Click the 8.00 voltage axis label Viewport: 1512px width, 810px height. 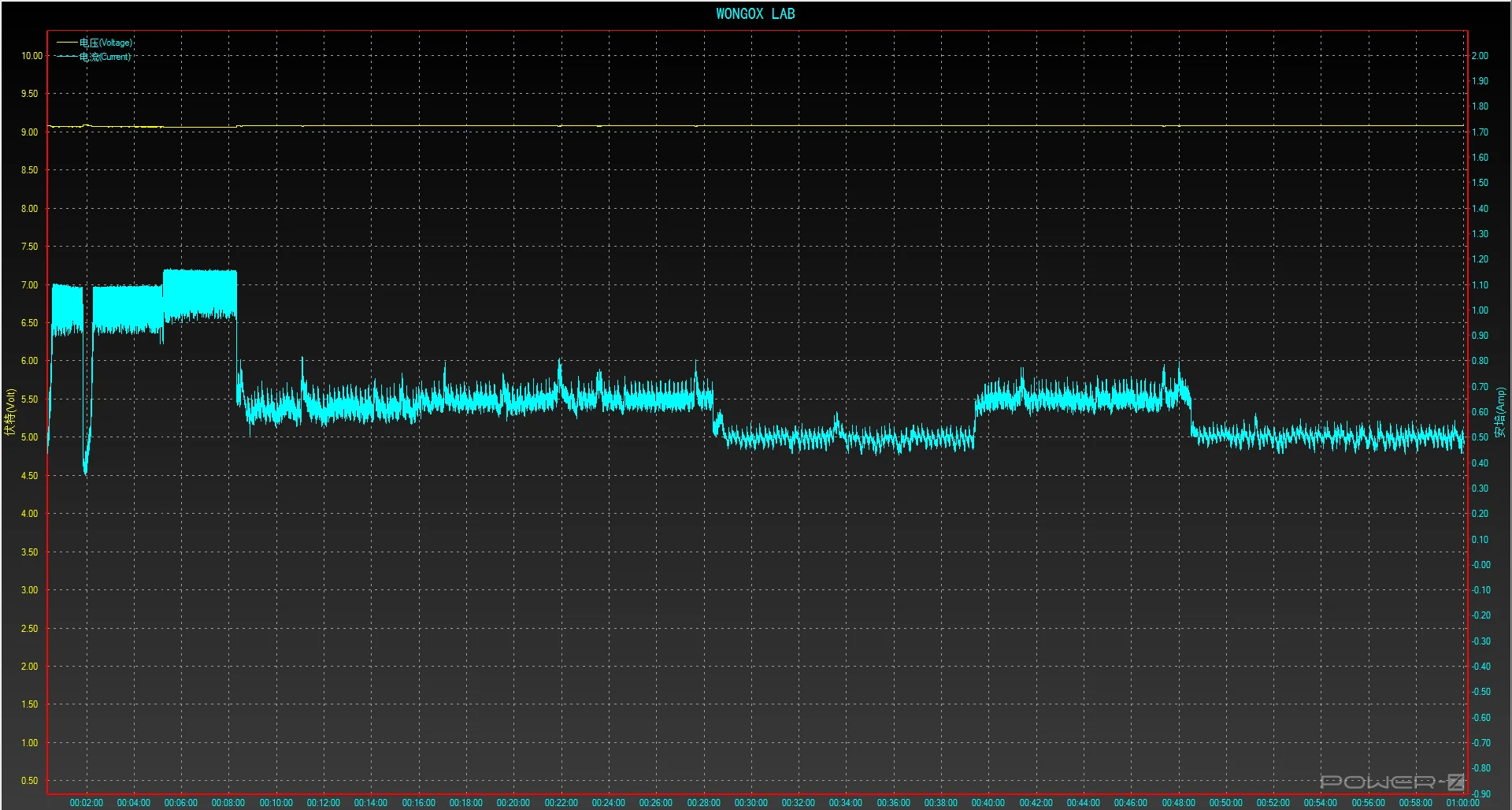coord(29,209)
